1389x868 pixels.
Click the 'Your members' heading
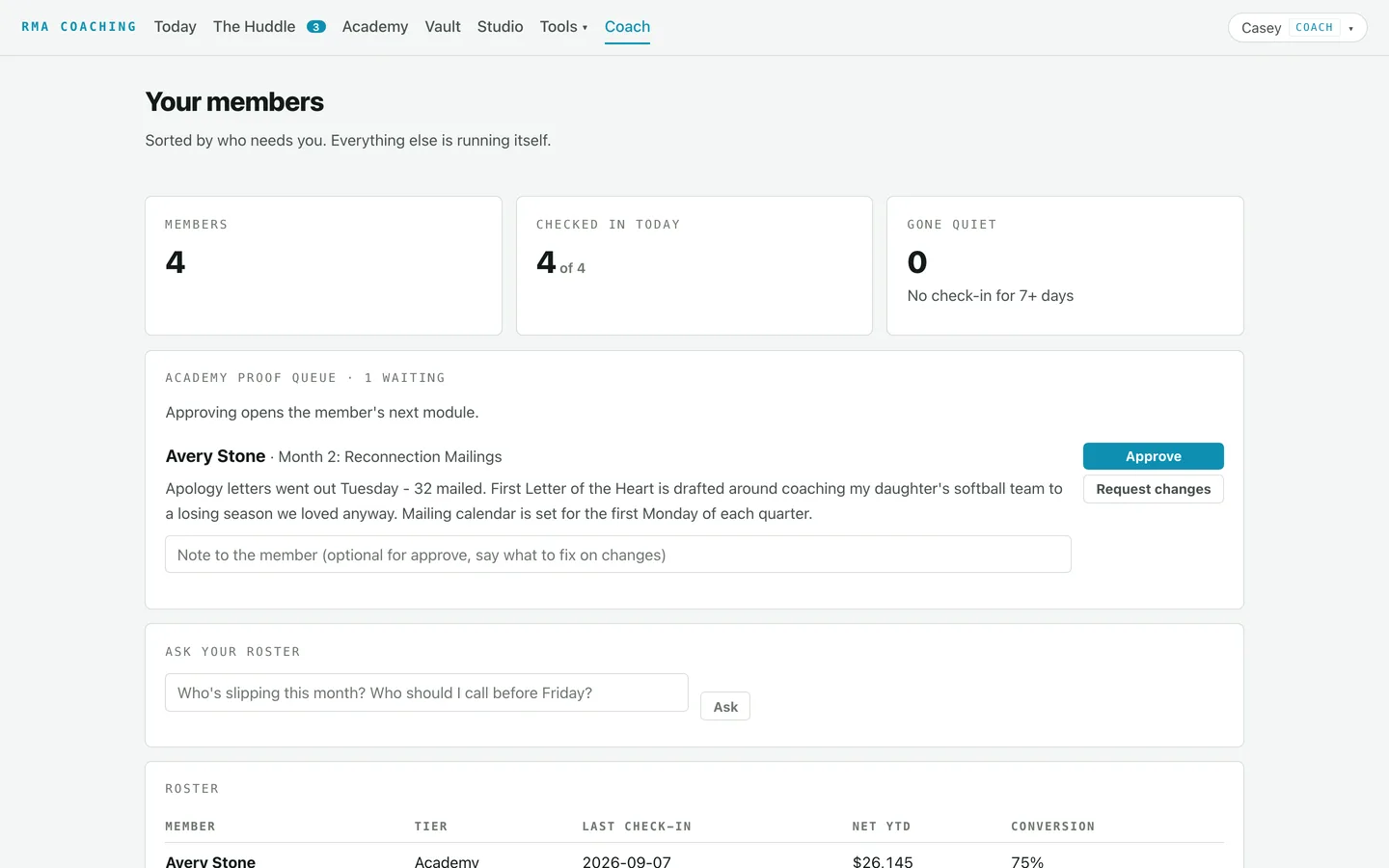tap(234, 102)
